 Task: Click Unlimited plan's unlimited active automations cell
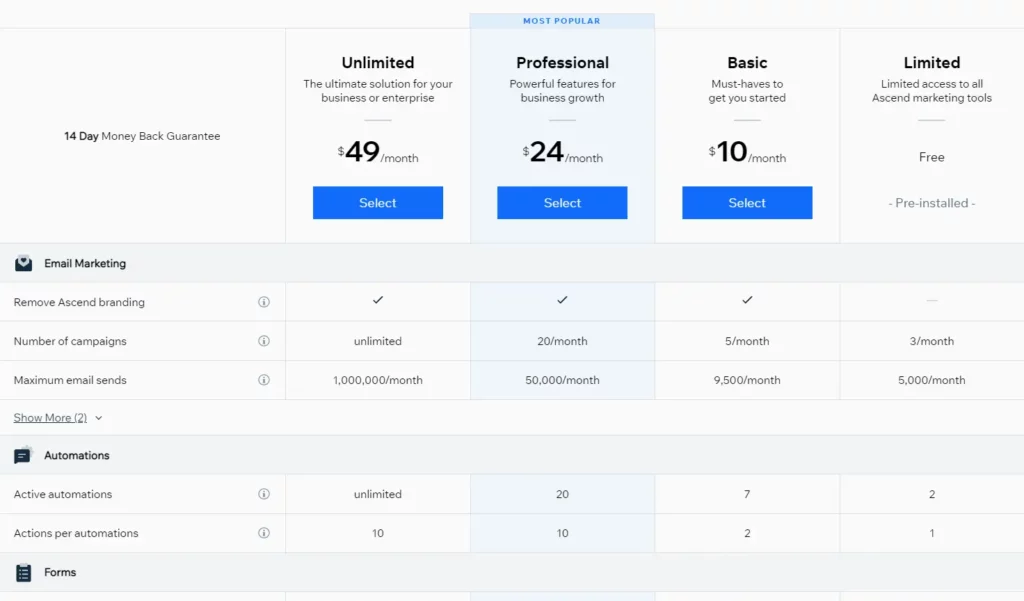tap(377, 494)
